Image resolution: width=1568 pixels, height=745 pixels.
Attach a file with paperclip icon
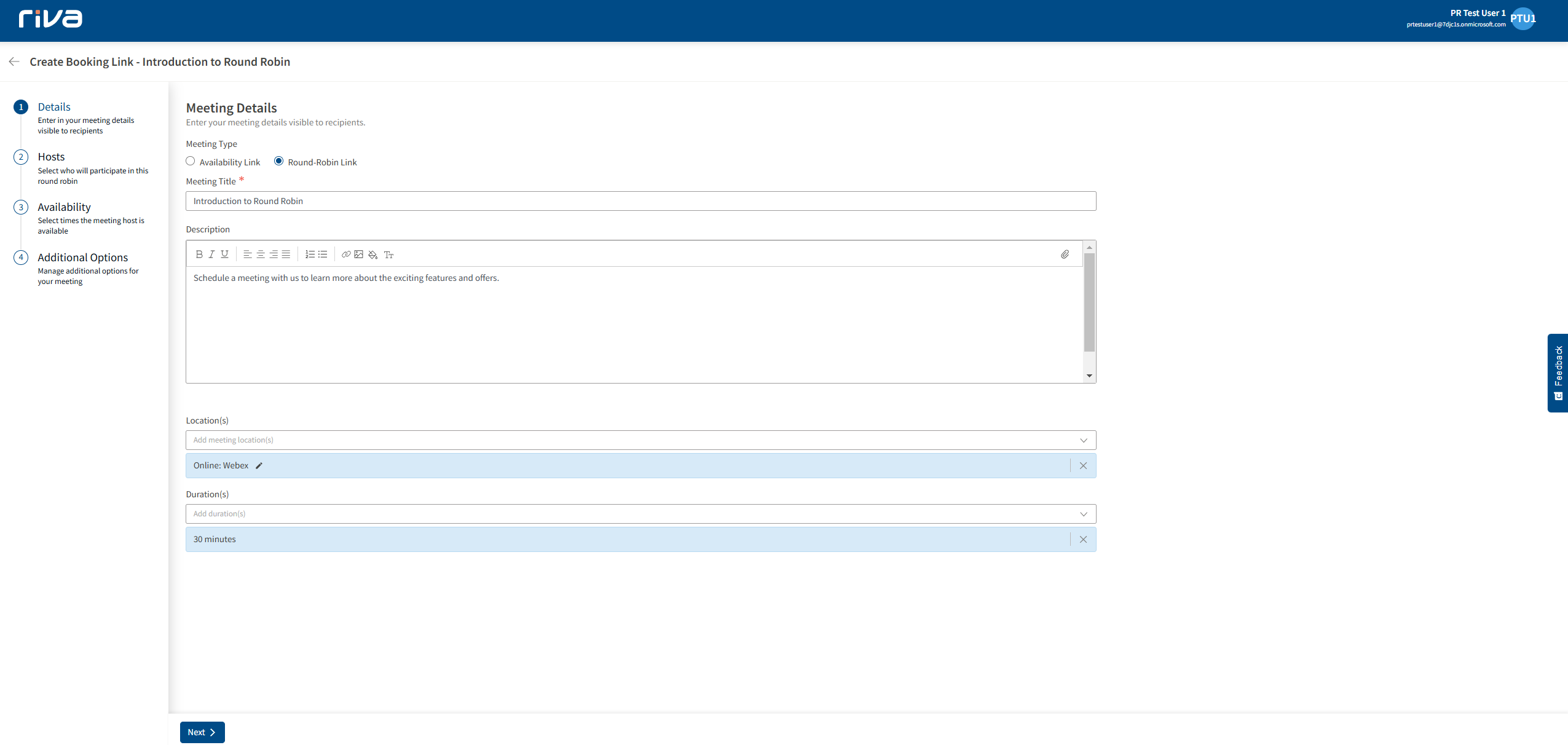pos(1065,254)
